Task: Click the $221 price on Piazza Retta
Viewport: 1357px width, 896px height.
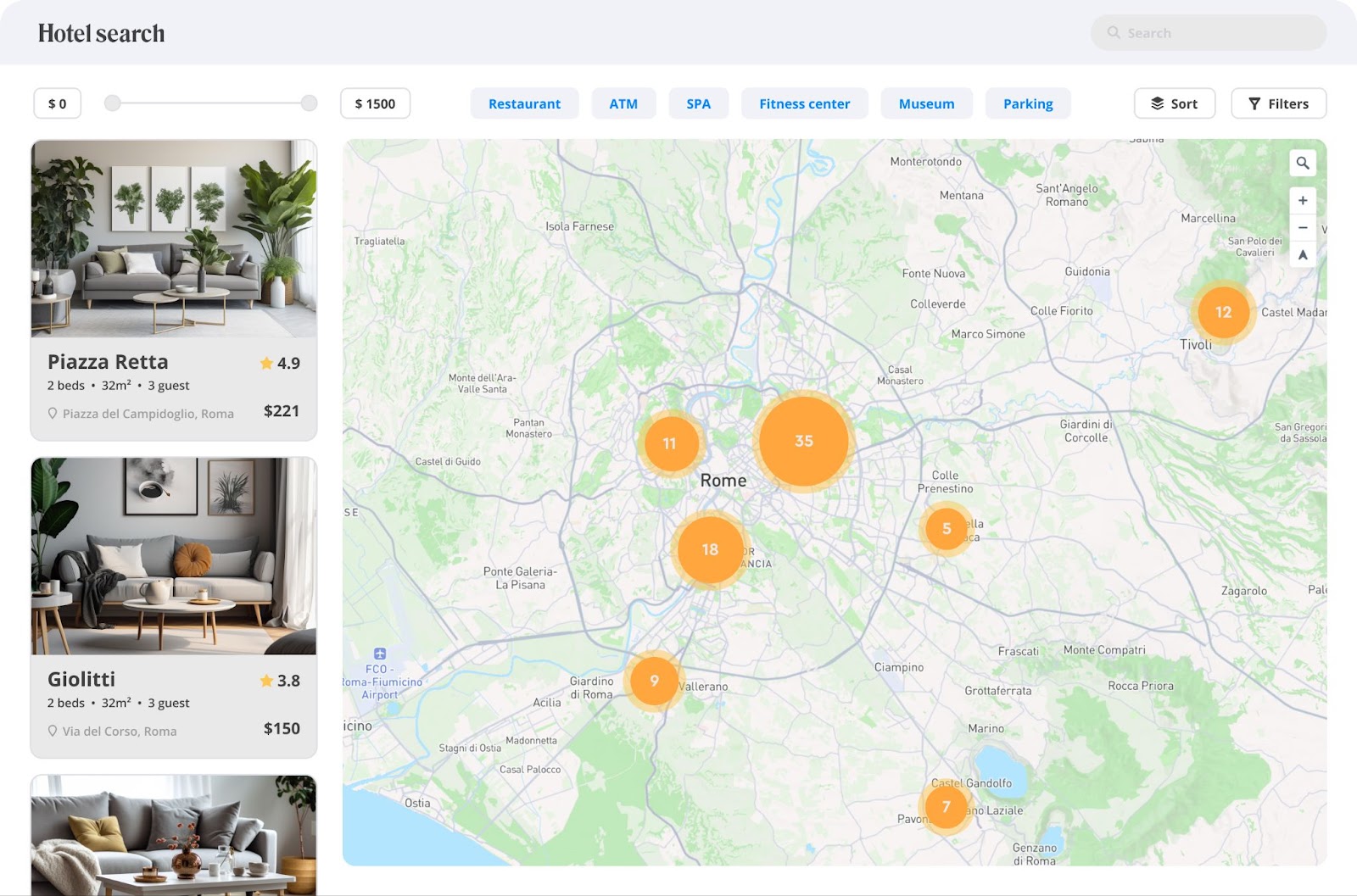Action: pyautogui.click(x=282, y=411)
